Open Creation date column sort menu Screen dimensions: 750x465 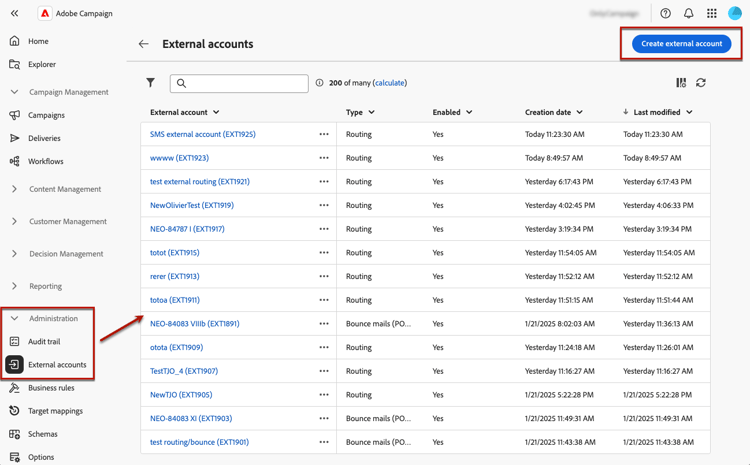(579, 113)
